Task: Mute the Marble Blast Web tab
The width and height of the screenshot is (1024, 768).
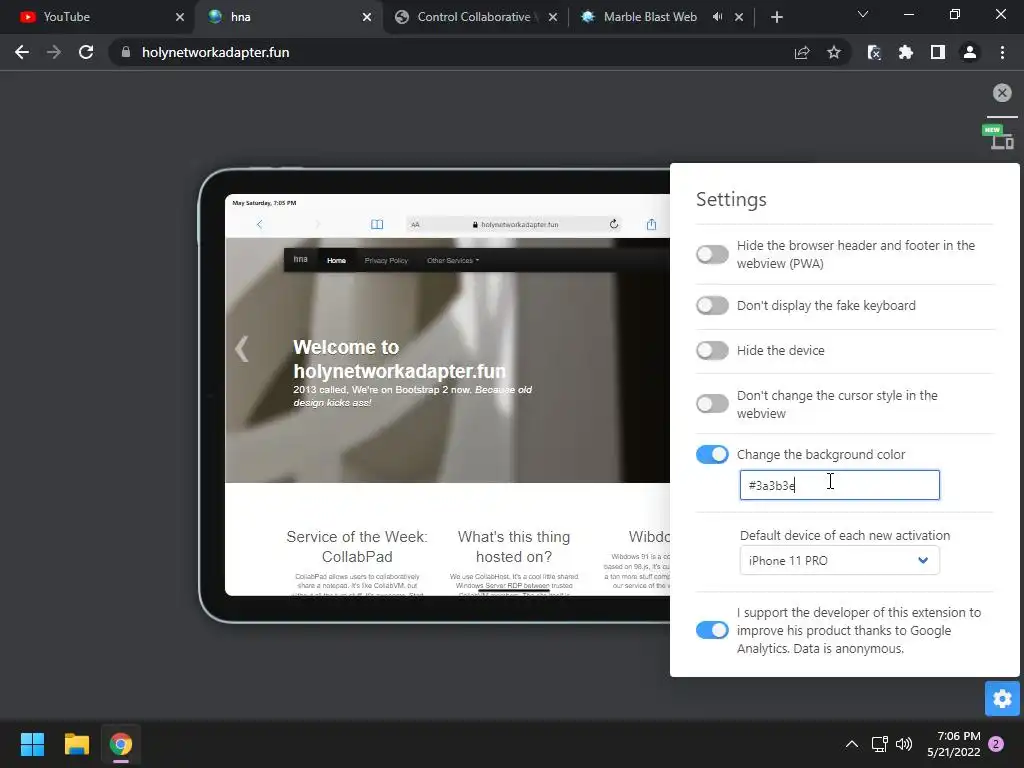Action: [x=718, y=17]
